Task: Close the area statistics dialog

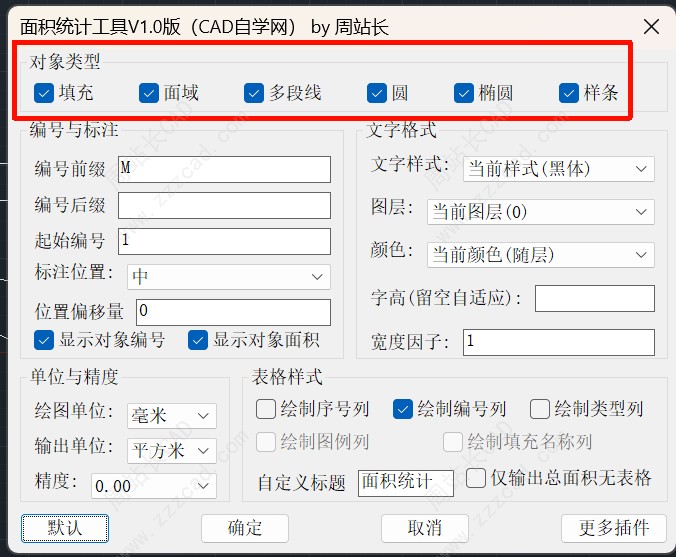Action: [650, 27]
